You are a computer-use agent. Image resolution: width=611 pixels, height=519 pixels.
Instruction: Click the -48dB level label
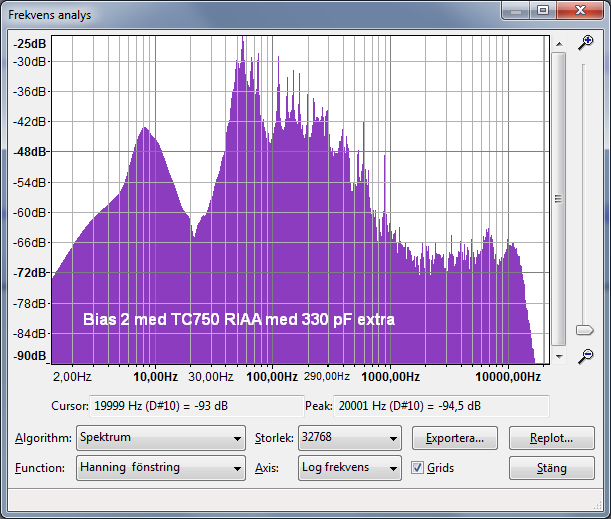pos(30,152)
